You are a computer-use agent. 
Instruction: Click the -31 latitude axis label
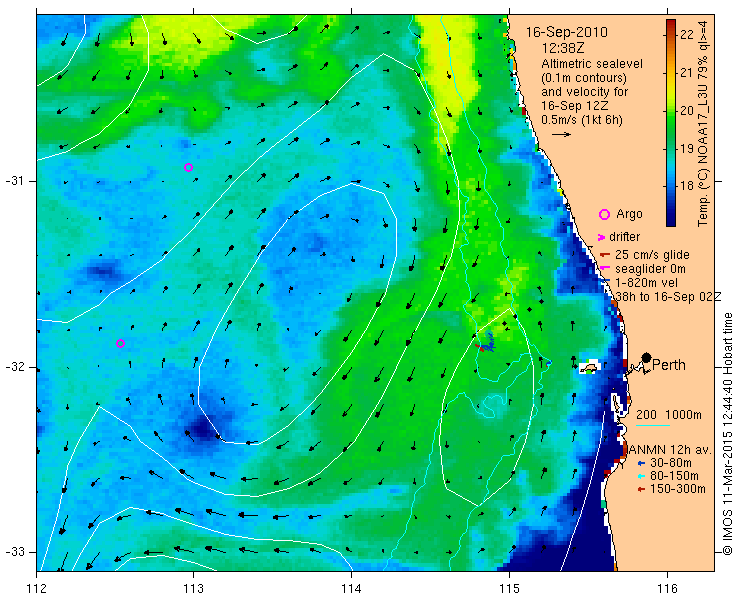pos(16,181)
